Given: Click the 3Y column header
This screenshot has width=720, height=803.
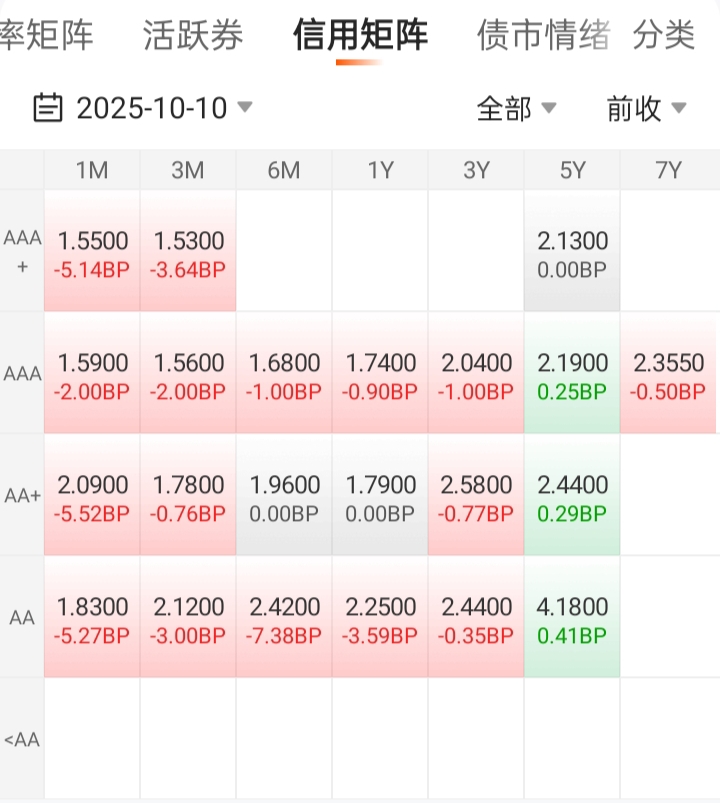Looking at the screenshot, I should point(477,171).
